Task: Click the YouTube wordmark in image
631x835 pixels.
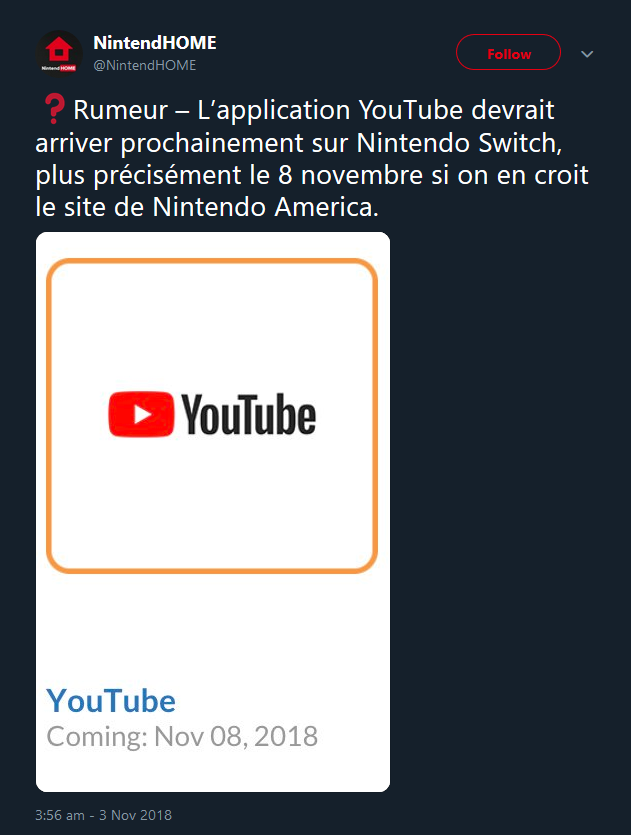Action: 249,415
